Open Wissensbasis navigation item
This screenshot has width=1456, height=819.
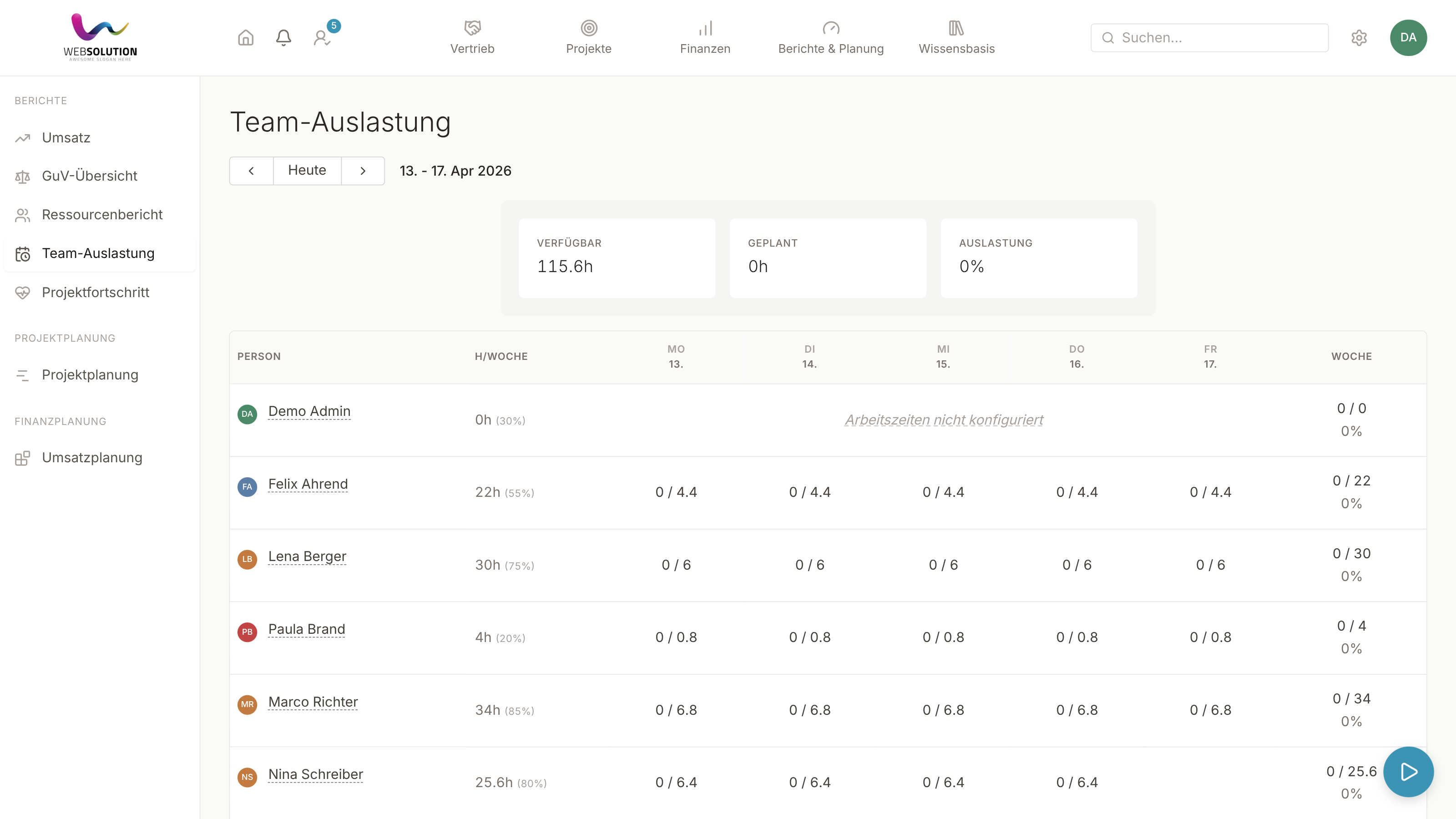coord(956,38)
